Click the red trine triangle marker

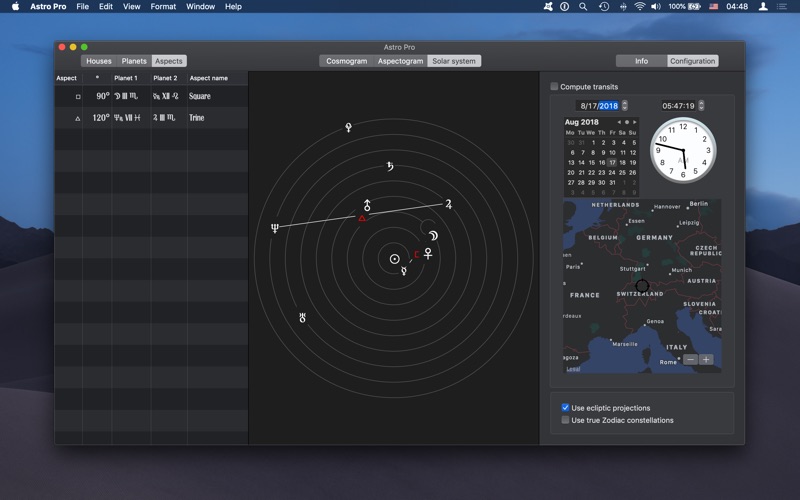362,218
